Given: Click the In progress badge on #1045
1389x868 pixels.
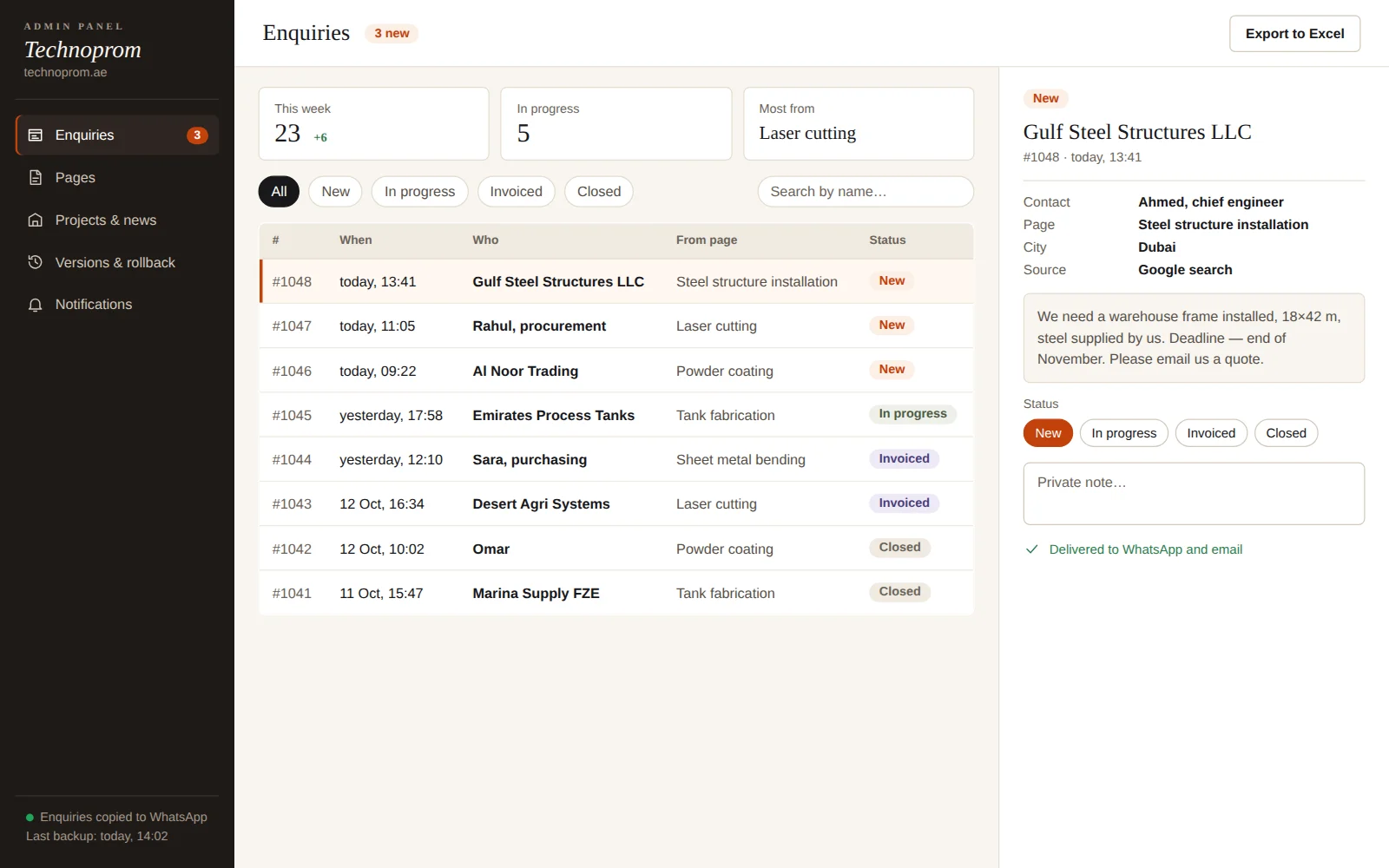Looking at the screenshot, I should [x=912, y=414].
